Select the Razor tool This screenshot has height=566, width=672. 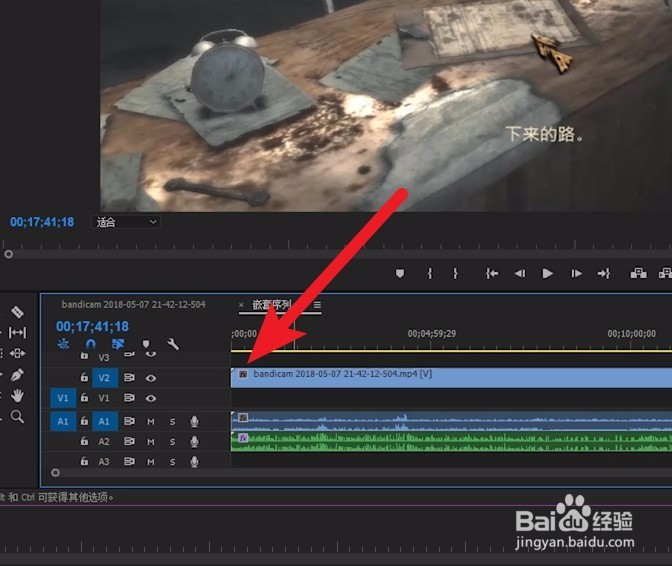(17, 312)
